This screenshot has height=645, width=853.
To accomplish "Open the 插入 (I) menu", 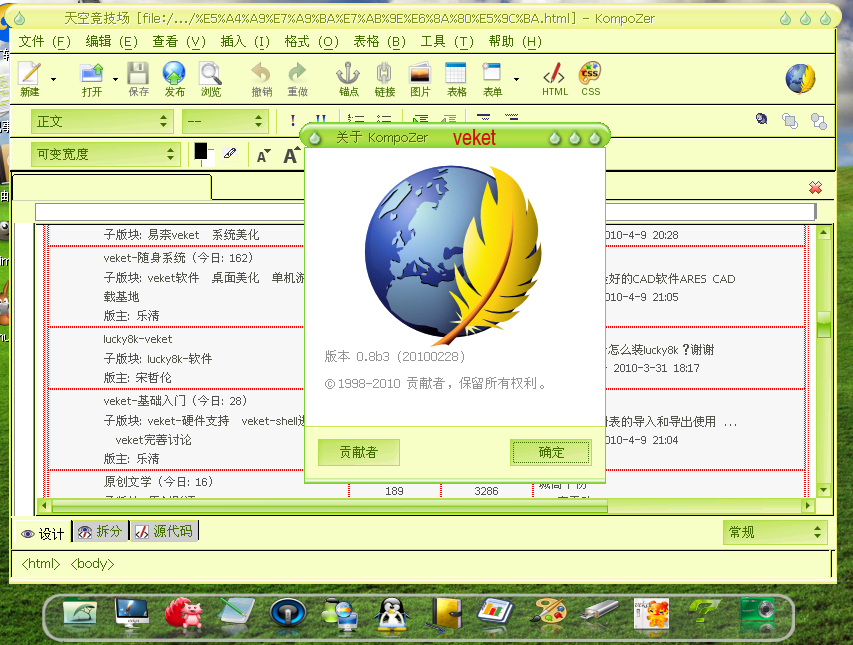I will click(x=245, y=41).
